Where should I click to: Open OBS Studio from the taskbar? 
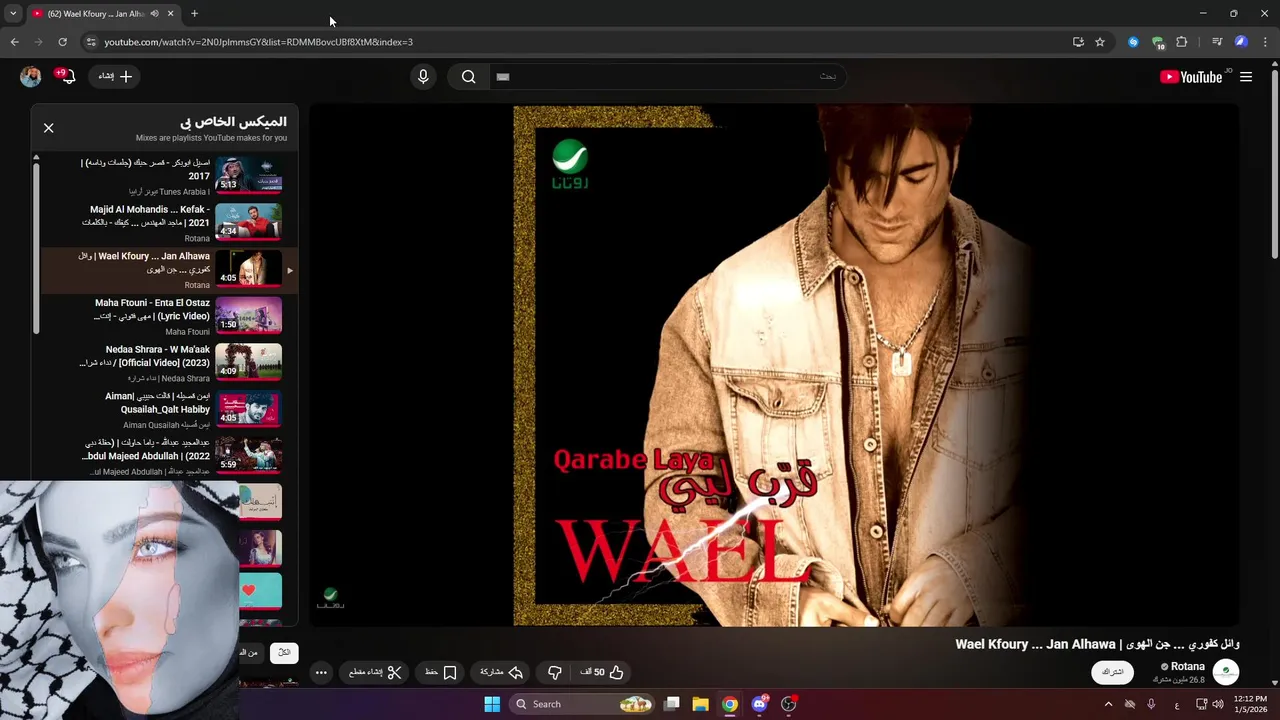789,704
